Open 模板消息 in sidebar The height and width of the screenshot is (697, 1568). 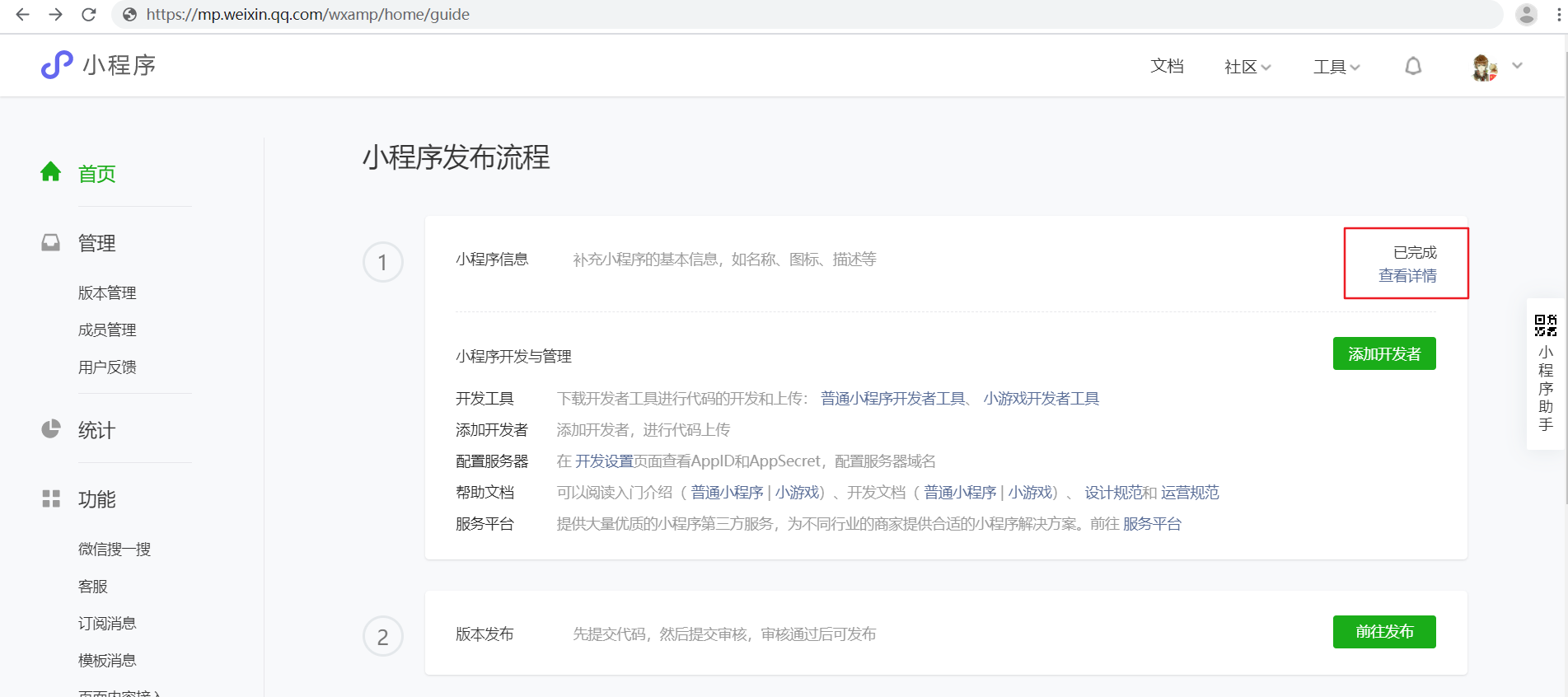tap(107, 660)
